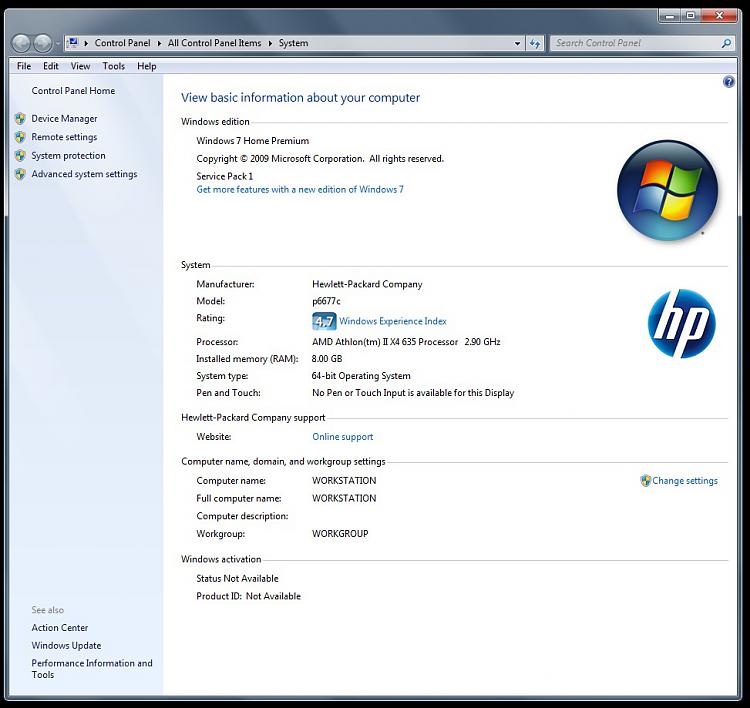Click the HP logo image
Viewport: 750px width, 708px height.
point(681,323)
